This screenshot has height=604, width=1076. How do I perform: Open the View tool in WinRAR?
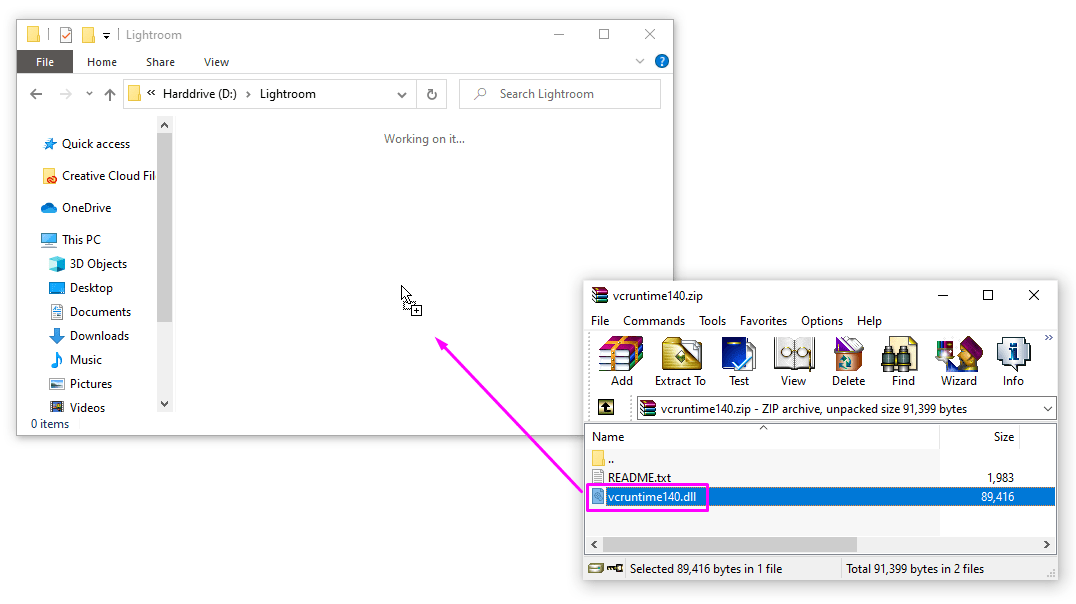point(793,362)
